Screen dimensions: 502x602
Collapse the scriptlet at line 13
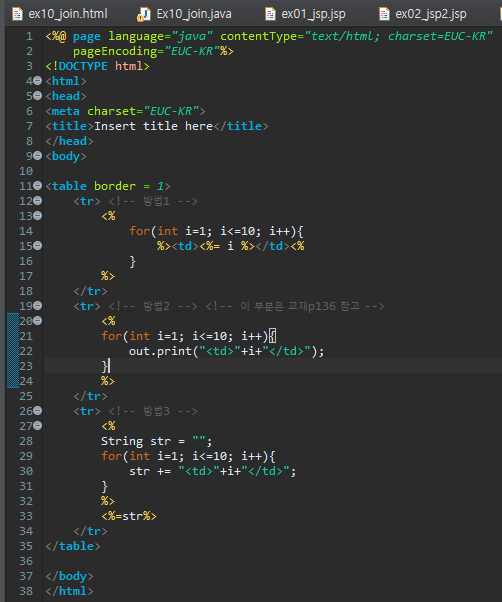(x=37, y=215)
